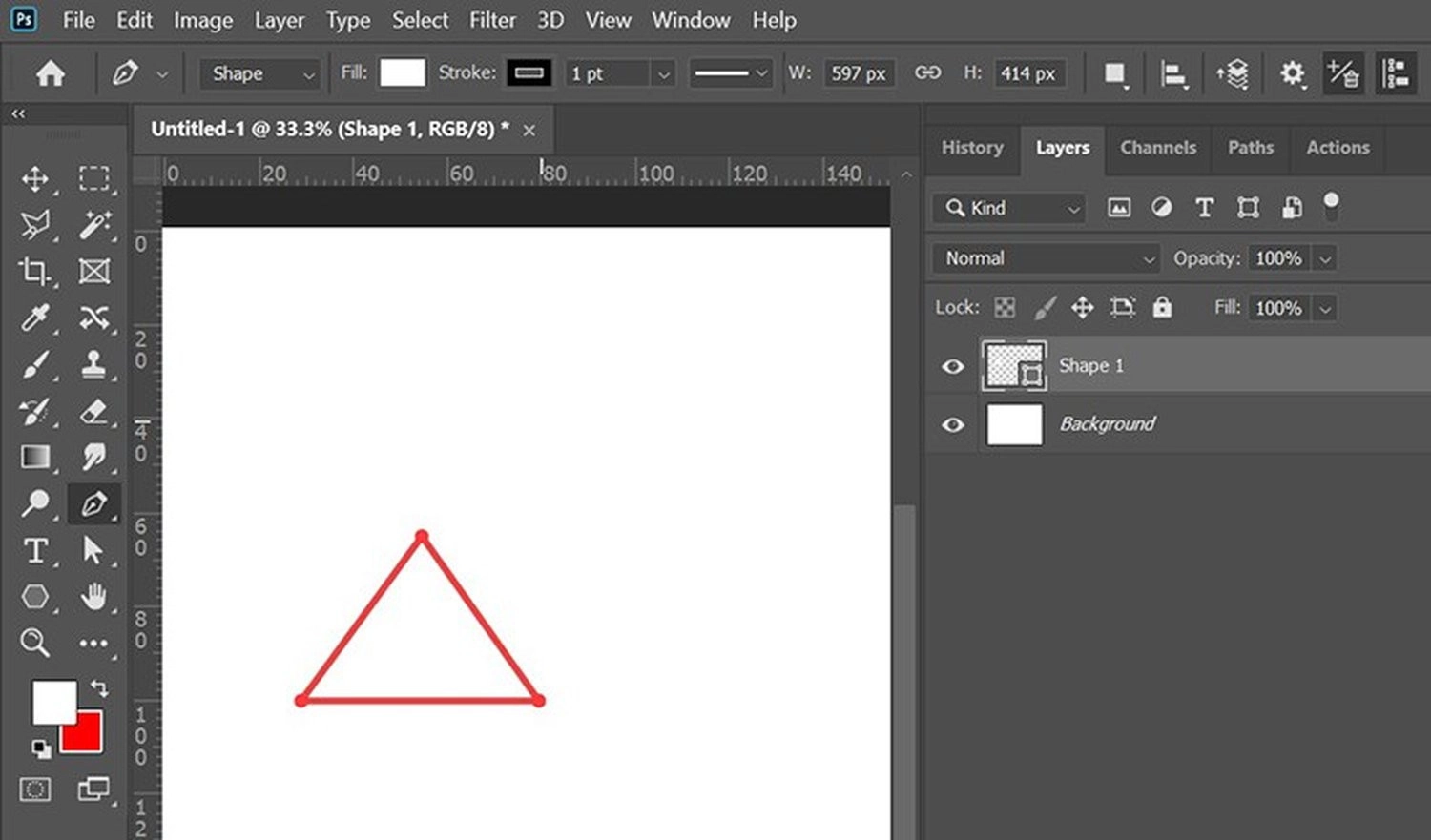Open the Opacity slider dropdown arrow
Image resolution: width=1431 pixels, height=840 pixels.
[x=1324, y=258]
